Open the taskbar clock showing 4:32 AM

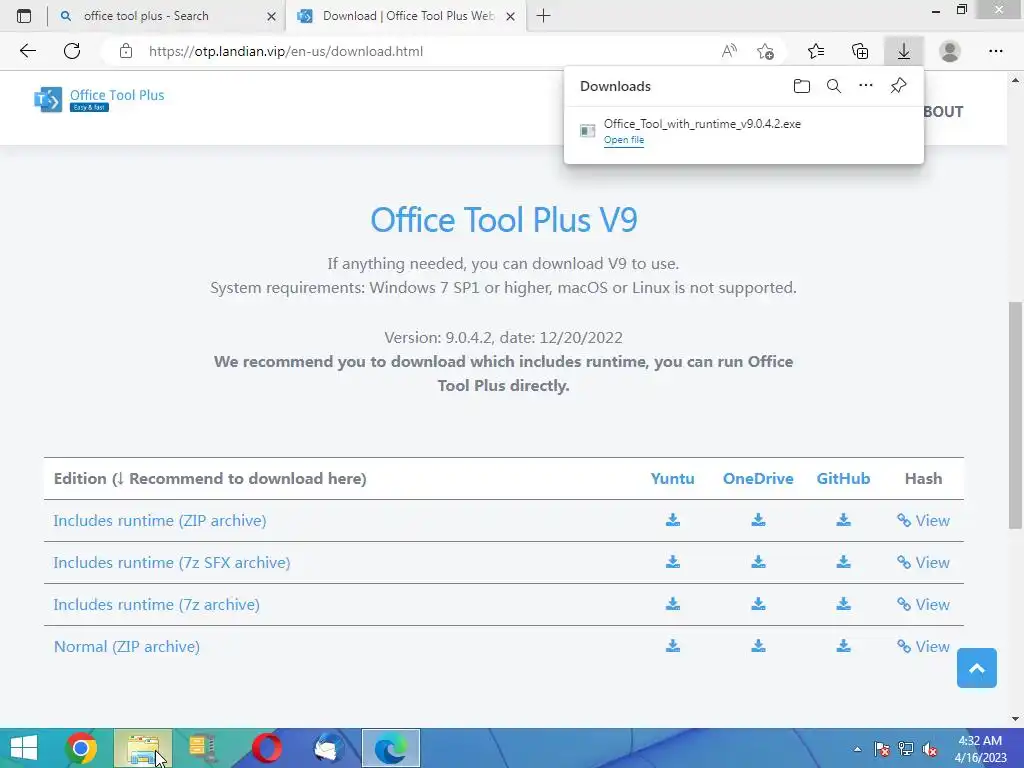point(980,748)
